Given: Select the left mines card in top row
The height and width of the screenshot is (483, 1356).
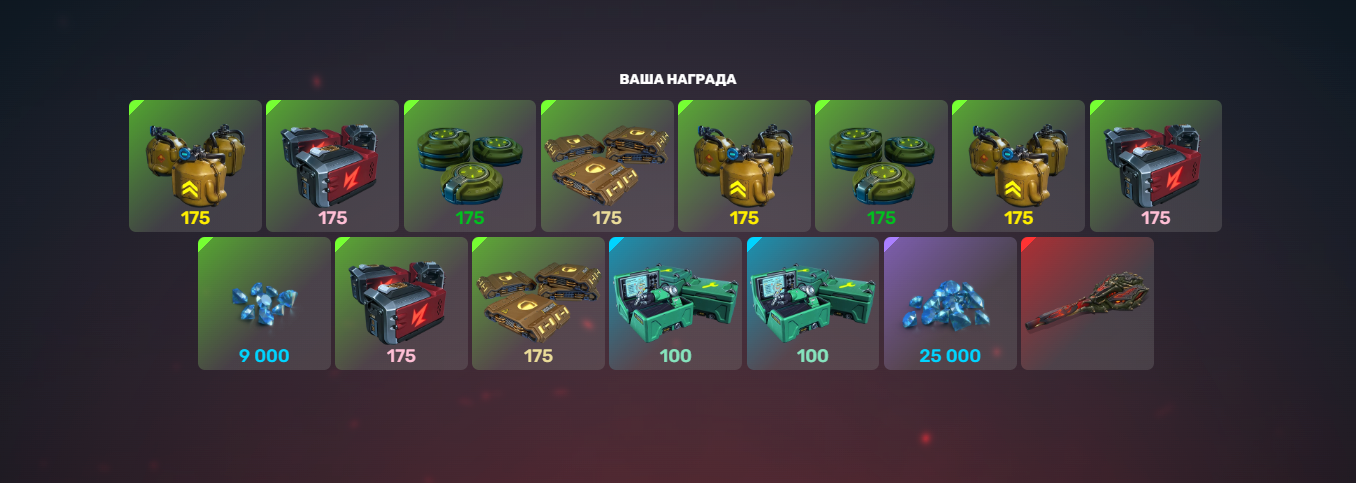Looking at the screenshot, I should point(470,166).
